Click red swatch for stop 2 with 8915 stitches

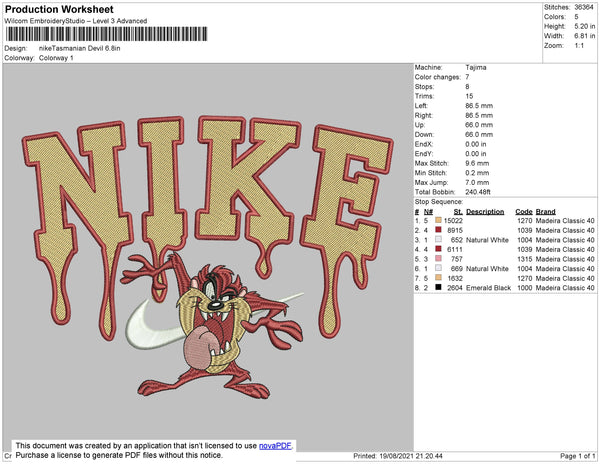tap(438, 230)
